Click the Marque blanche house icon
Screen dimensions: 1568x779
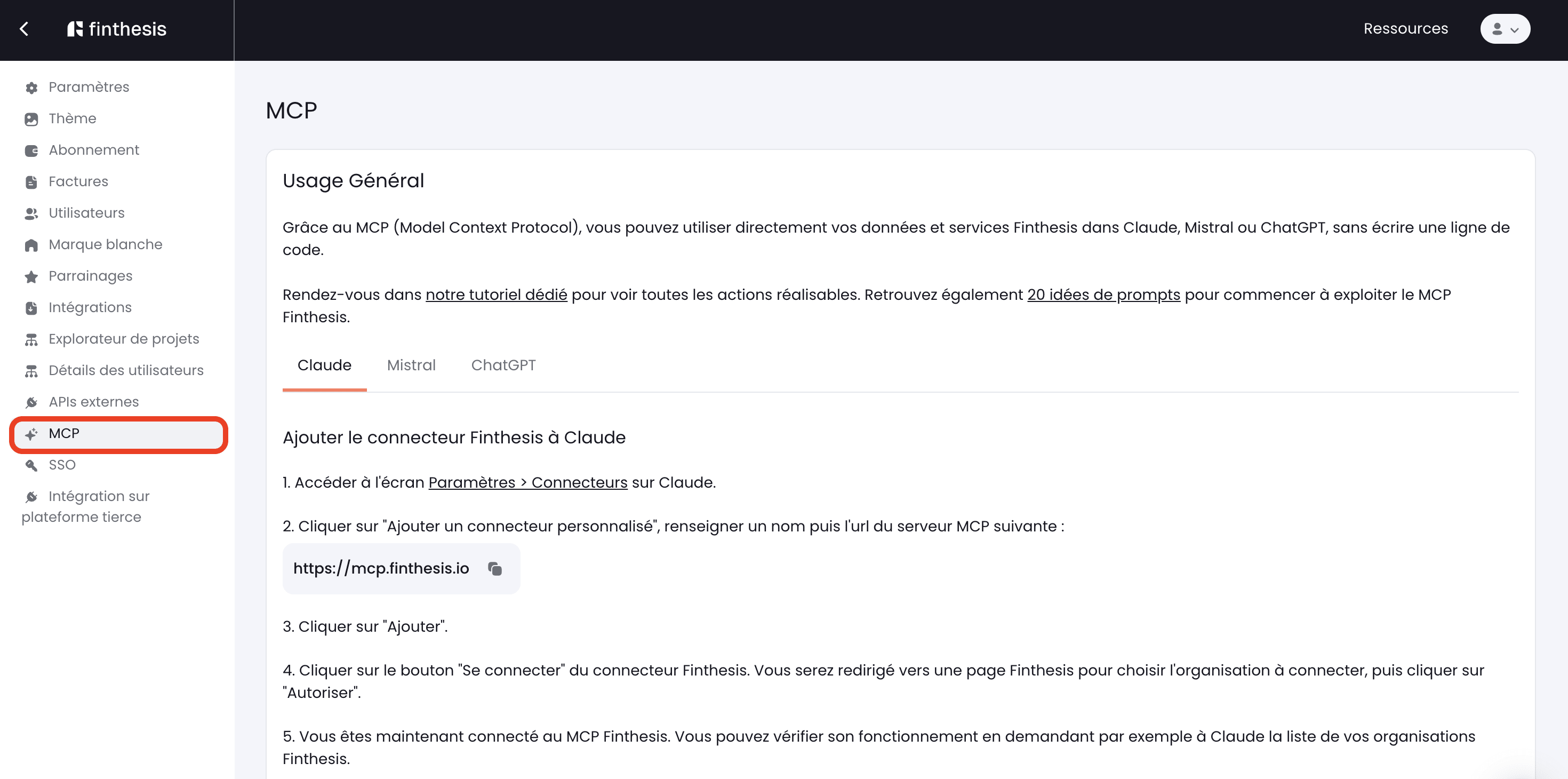[31, 245]
